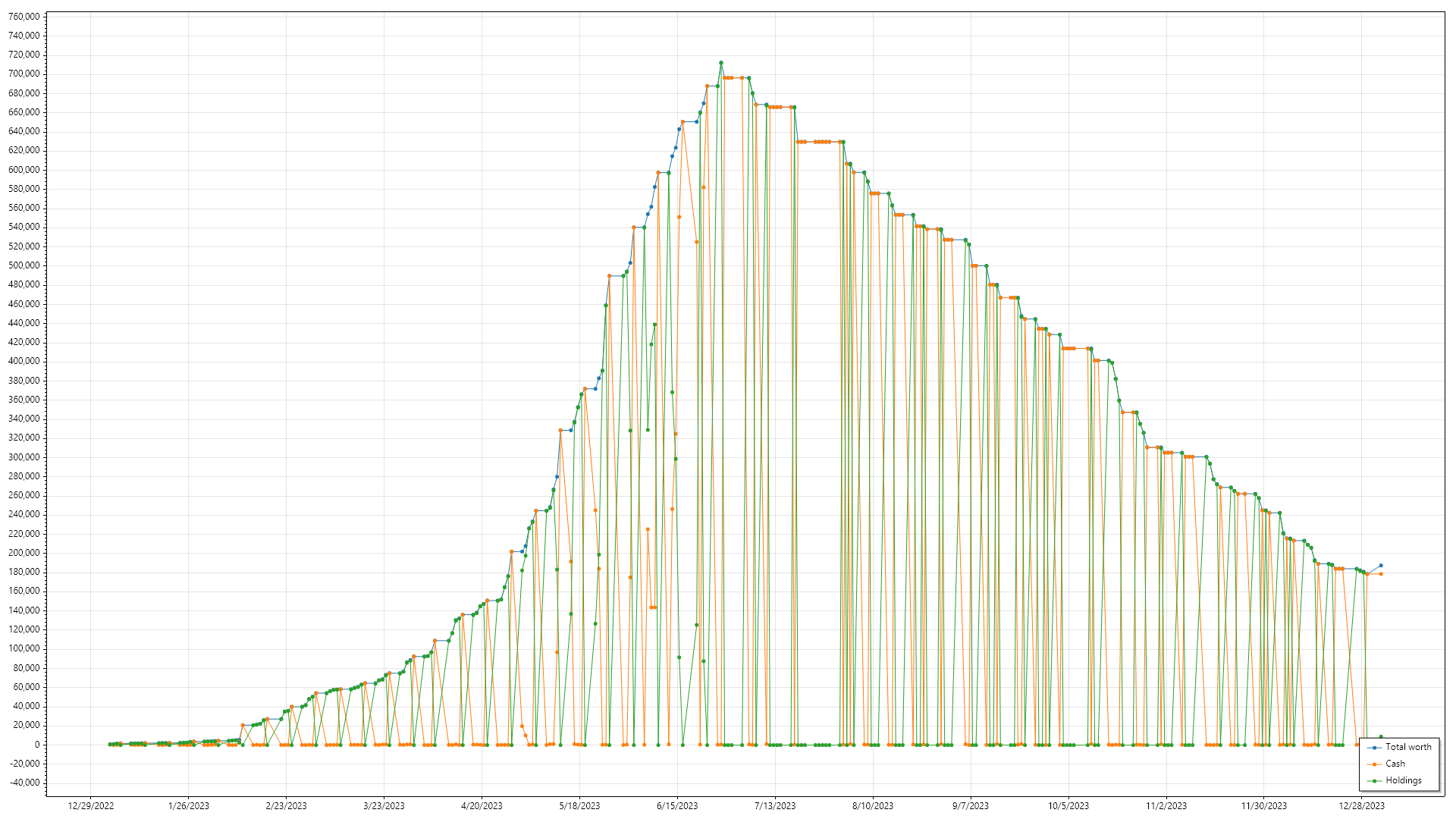Viewport: 1456px width, 819px height.
Task: Click the 6/15/2023 x-axis date label
Action: point(678,806)
